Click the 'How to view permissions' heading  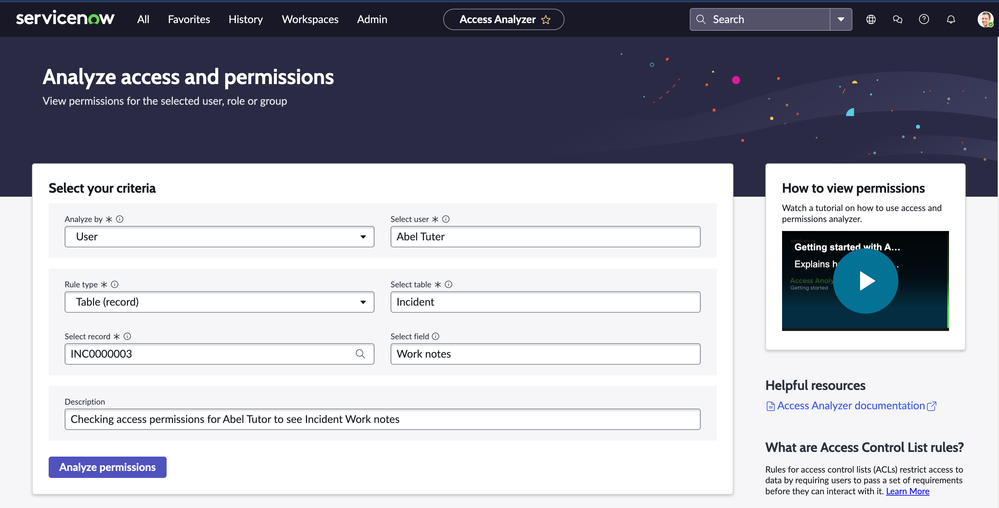click(x=853, y=188)
